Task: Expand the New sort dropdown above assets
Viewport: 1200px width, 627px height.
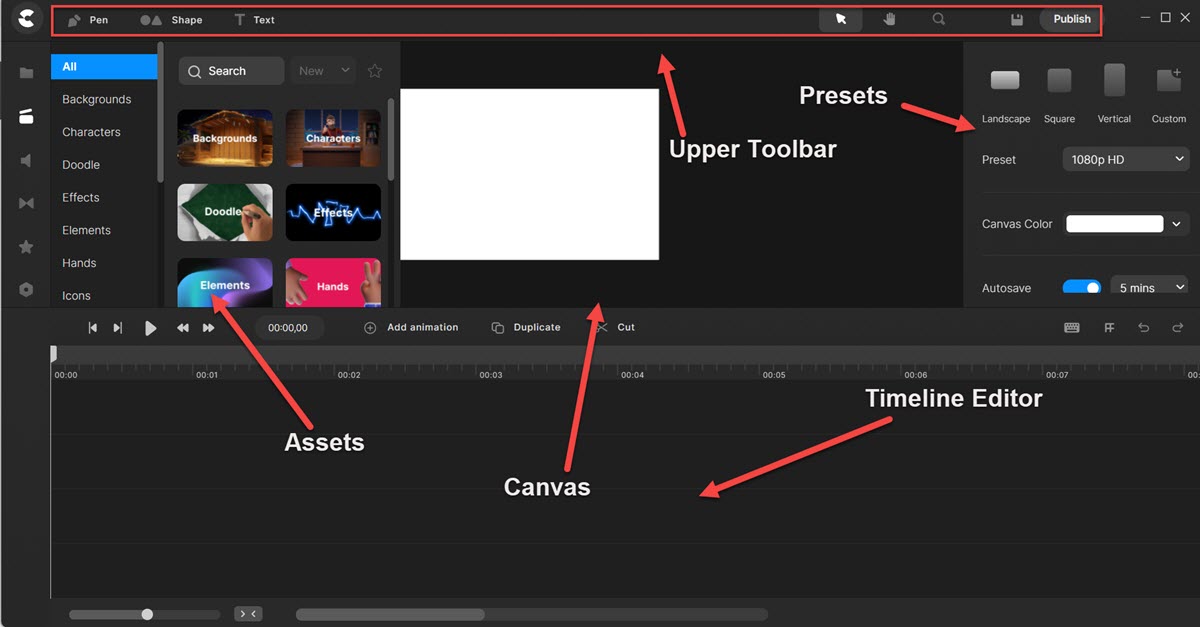Action: click(321, 71)
